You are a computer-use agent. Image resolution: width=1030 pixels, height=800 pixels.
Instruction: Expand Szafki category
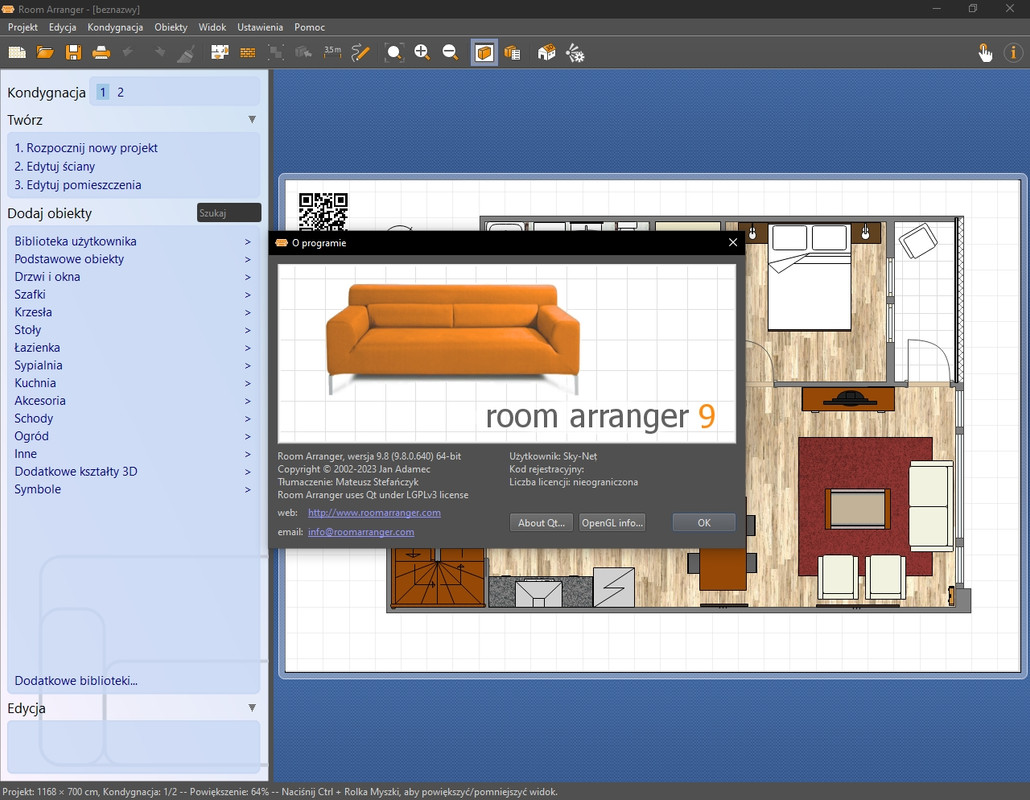tap(133, 295)
